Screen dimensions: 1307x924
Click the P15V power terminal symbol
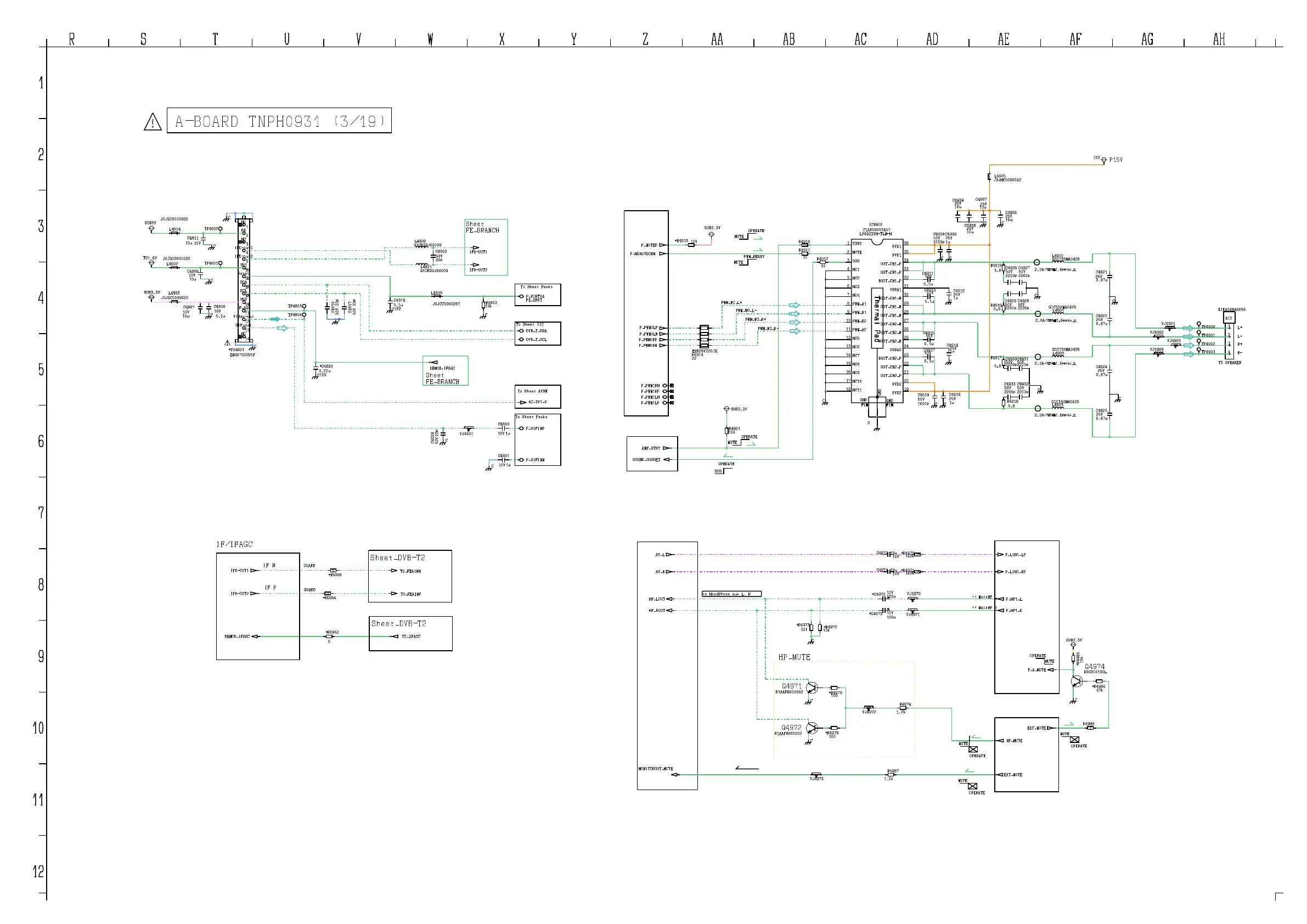point(1104,161)
